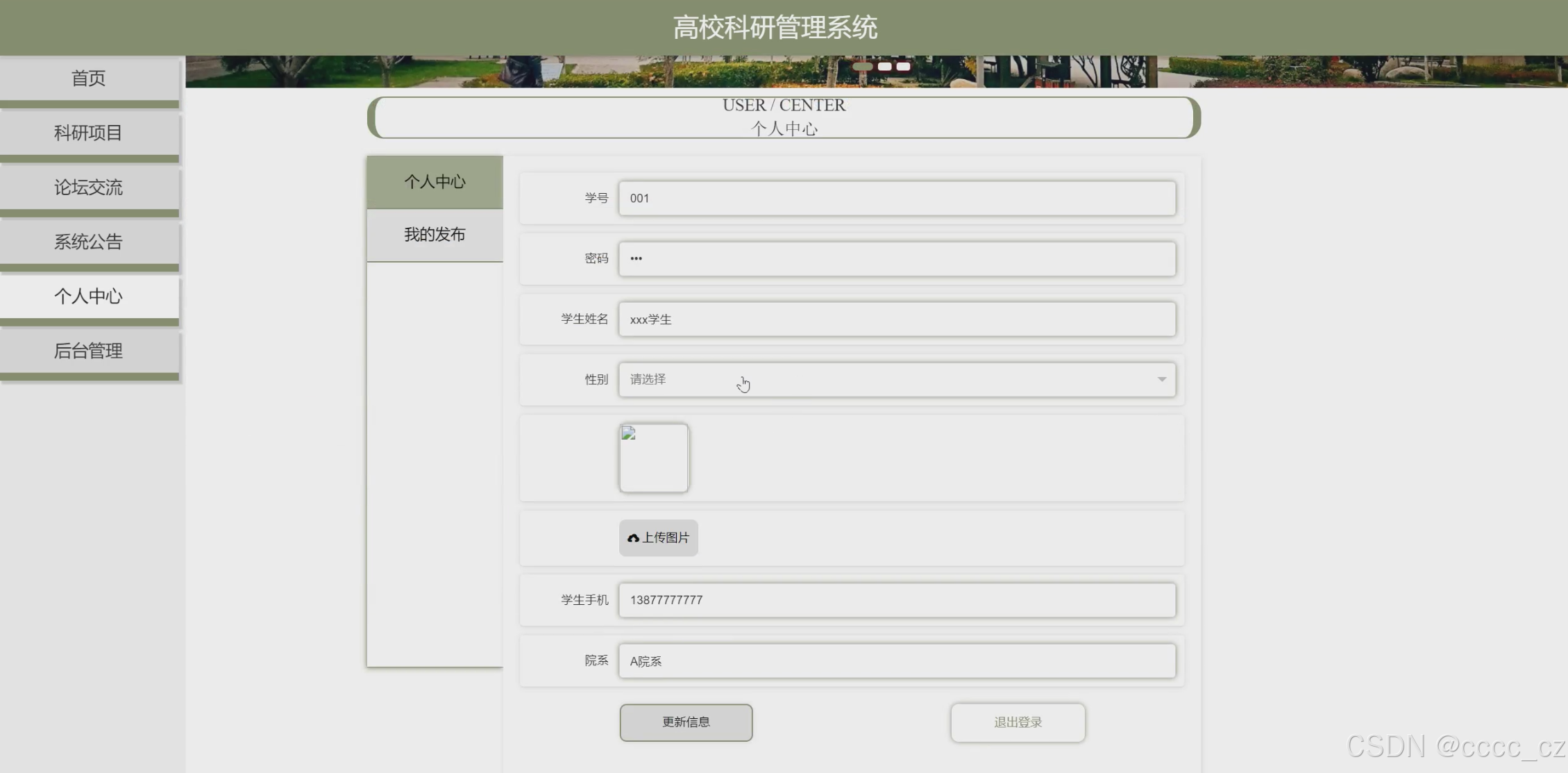Click the 学号 input field
Screen dimensions: 1568x773
click(x=897, y=198)
